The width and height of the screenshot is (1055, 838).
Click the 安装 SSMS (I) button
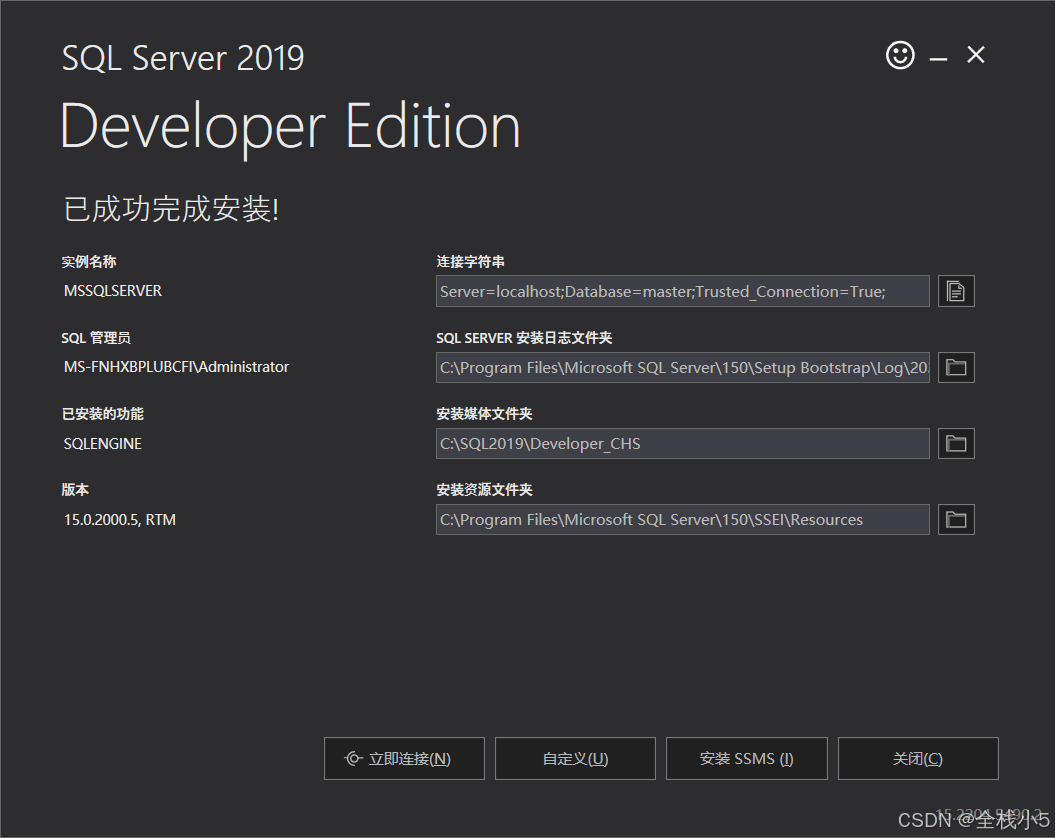coord(747,759)
